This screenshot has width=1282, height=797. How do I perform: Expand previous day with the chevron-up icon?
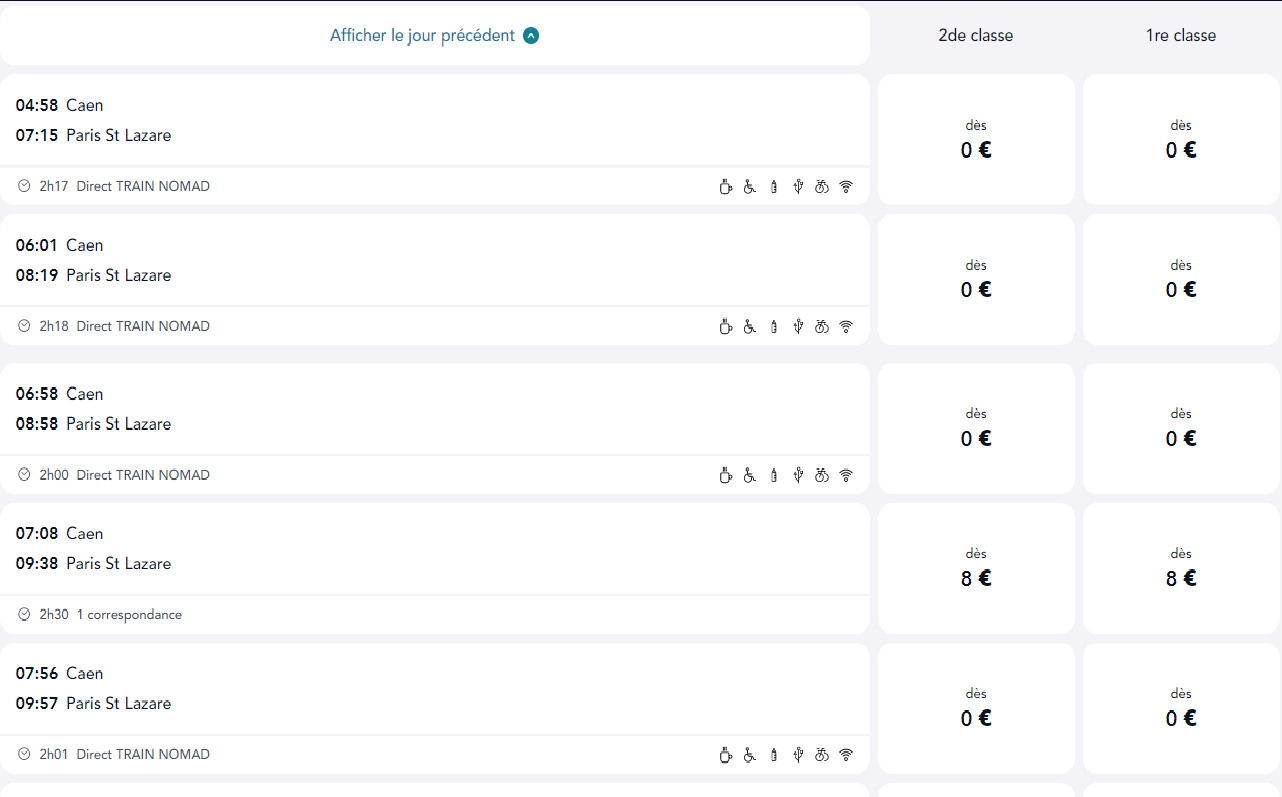[531, 36]
